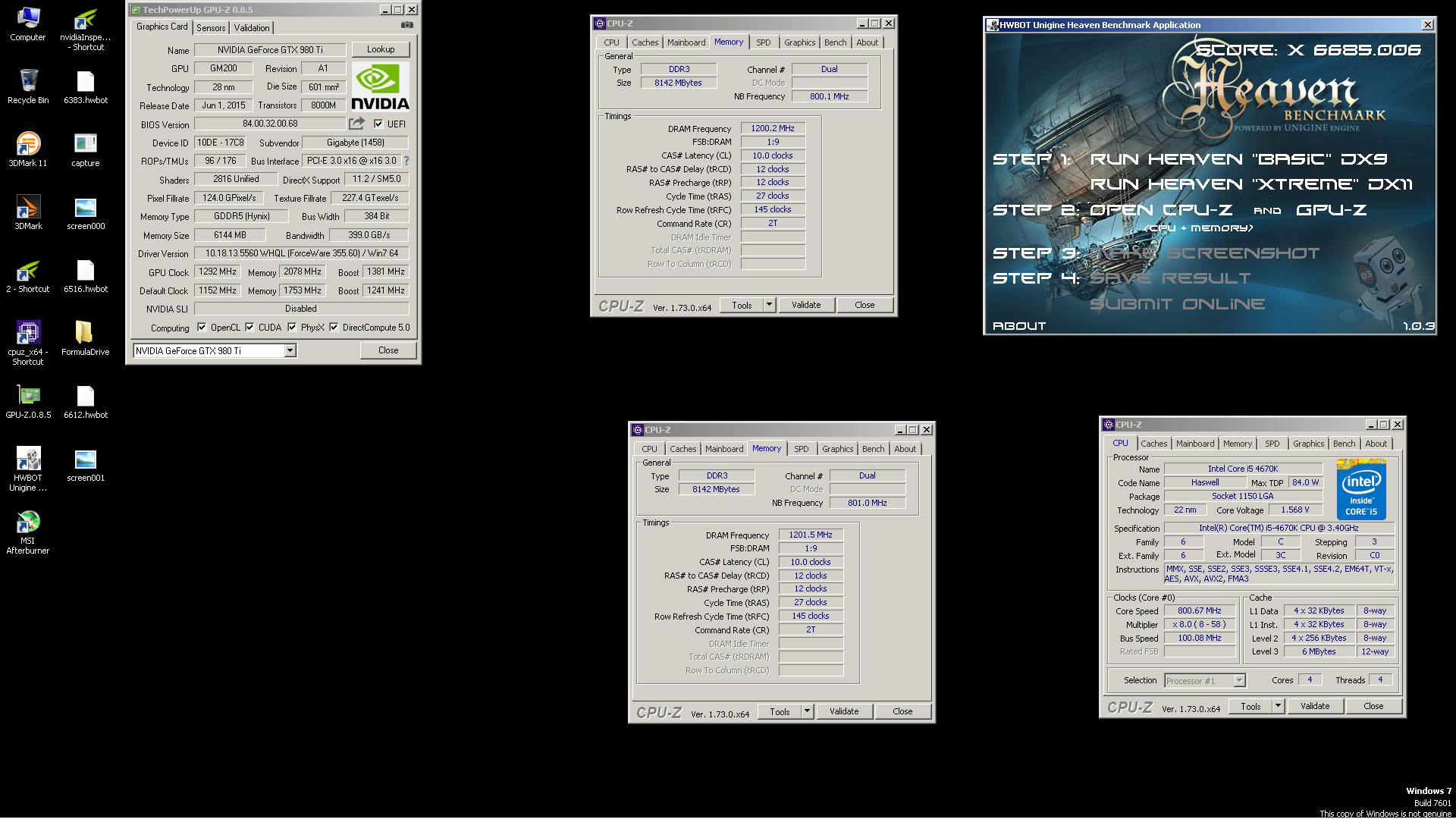Viewport: 1456px width, 819px height.
Task: Click the BIOS export share icon in GPU-Z
Action: point(356,123)
